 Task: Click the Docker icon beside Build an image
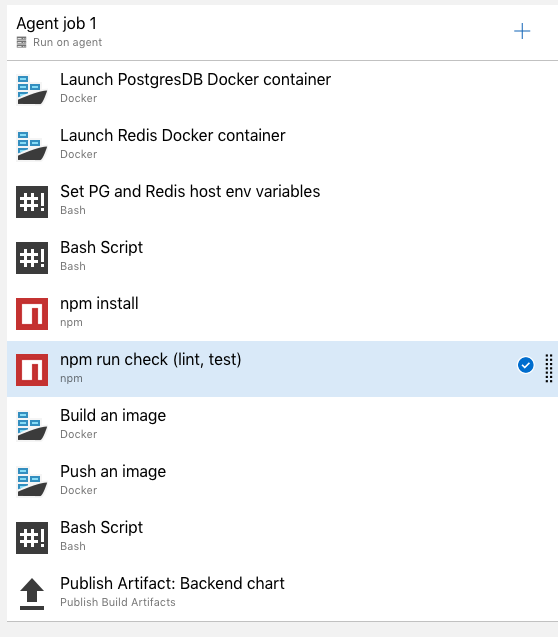click(32, 425)
